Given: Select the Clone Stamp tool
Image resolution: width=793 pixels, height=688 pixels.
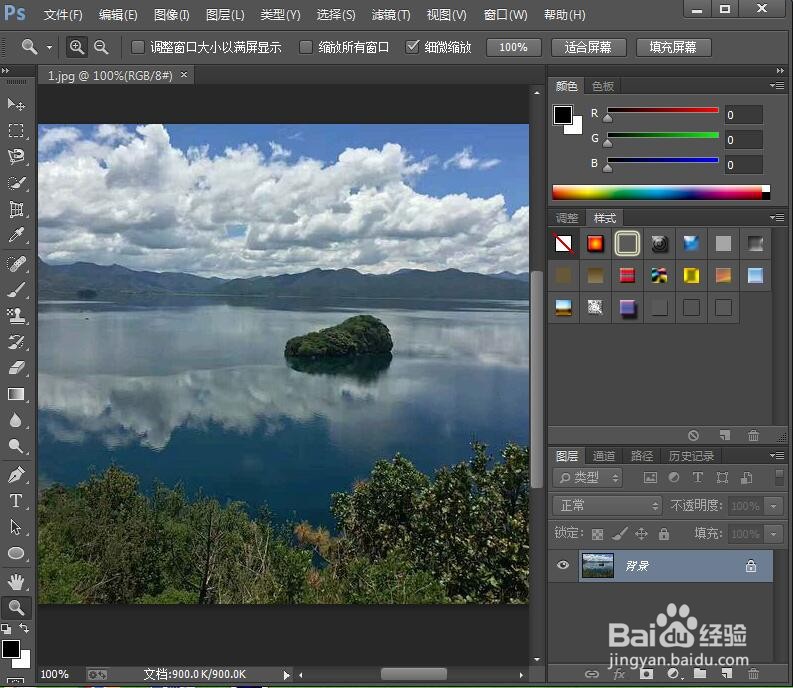Looking at the screenshot, I should coord(16,316).
